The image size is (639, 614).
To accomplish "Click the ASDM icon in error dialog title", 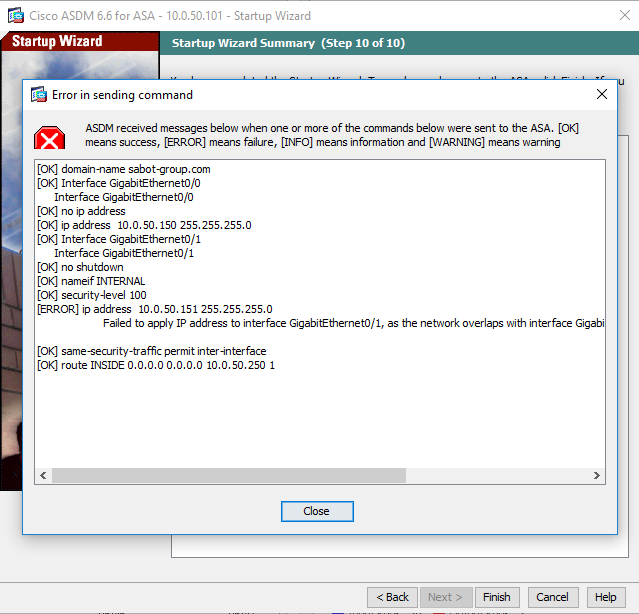I will (x=39, y=95).
